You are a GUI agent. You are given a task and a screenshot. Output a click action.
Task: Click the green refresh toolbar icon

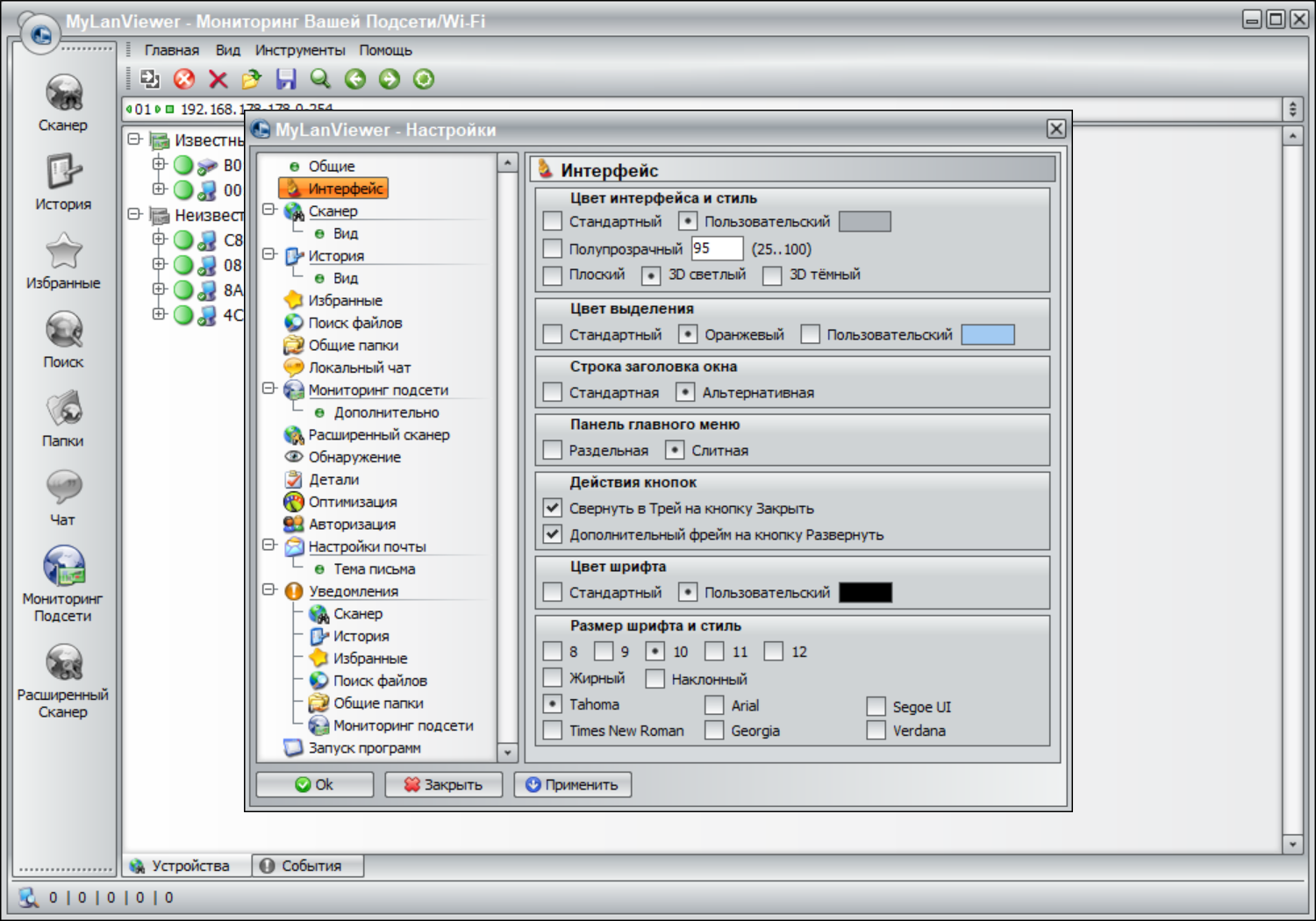[x=424, y=79]
